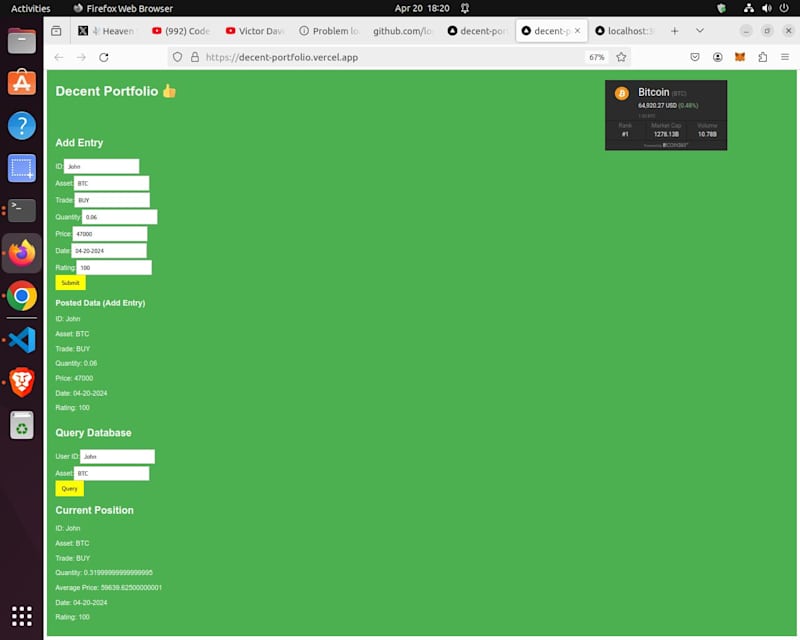This screenshot has width=800, height=640.
Task: Open Help icon in dock
Action: click(x=21, y=126)
